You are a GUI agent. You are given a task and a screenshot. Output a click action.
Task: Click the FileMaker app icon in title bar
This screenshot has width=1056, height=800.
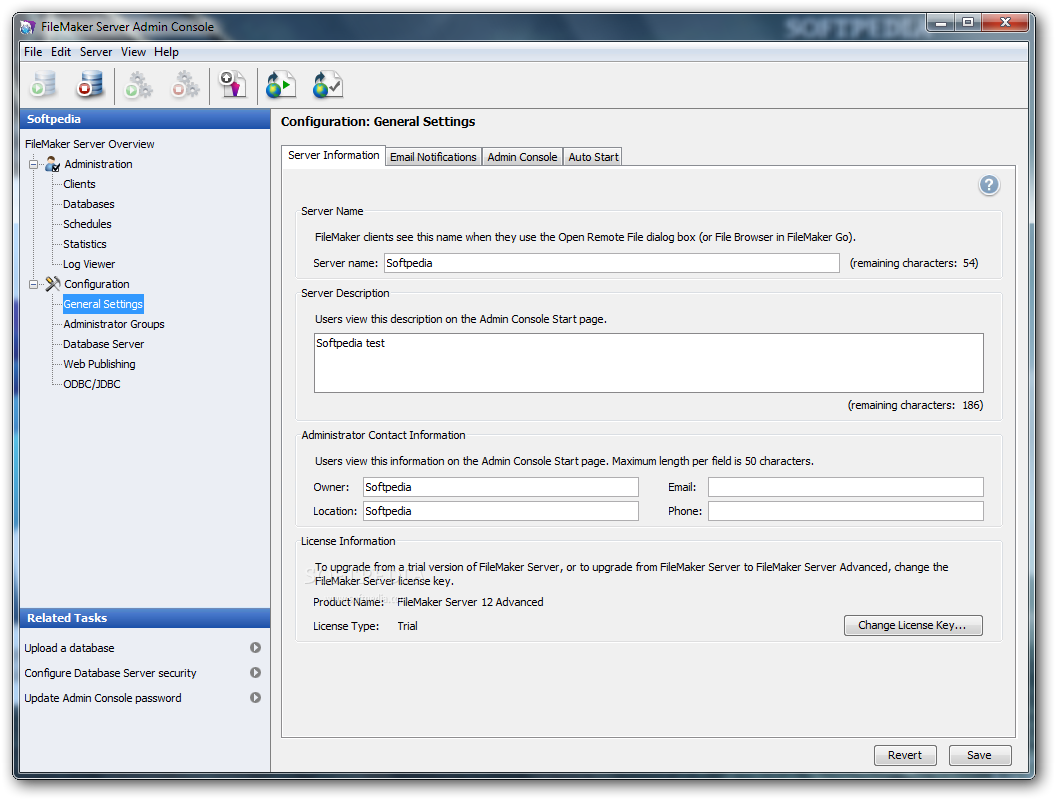(x=27, y=27)
